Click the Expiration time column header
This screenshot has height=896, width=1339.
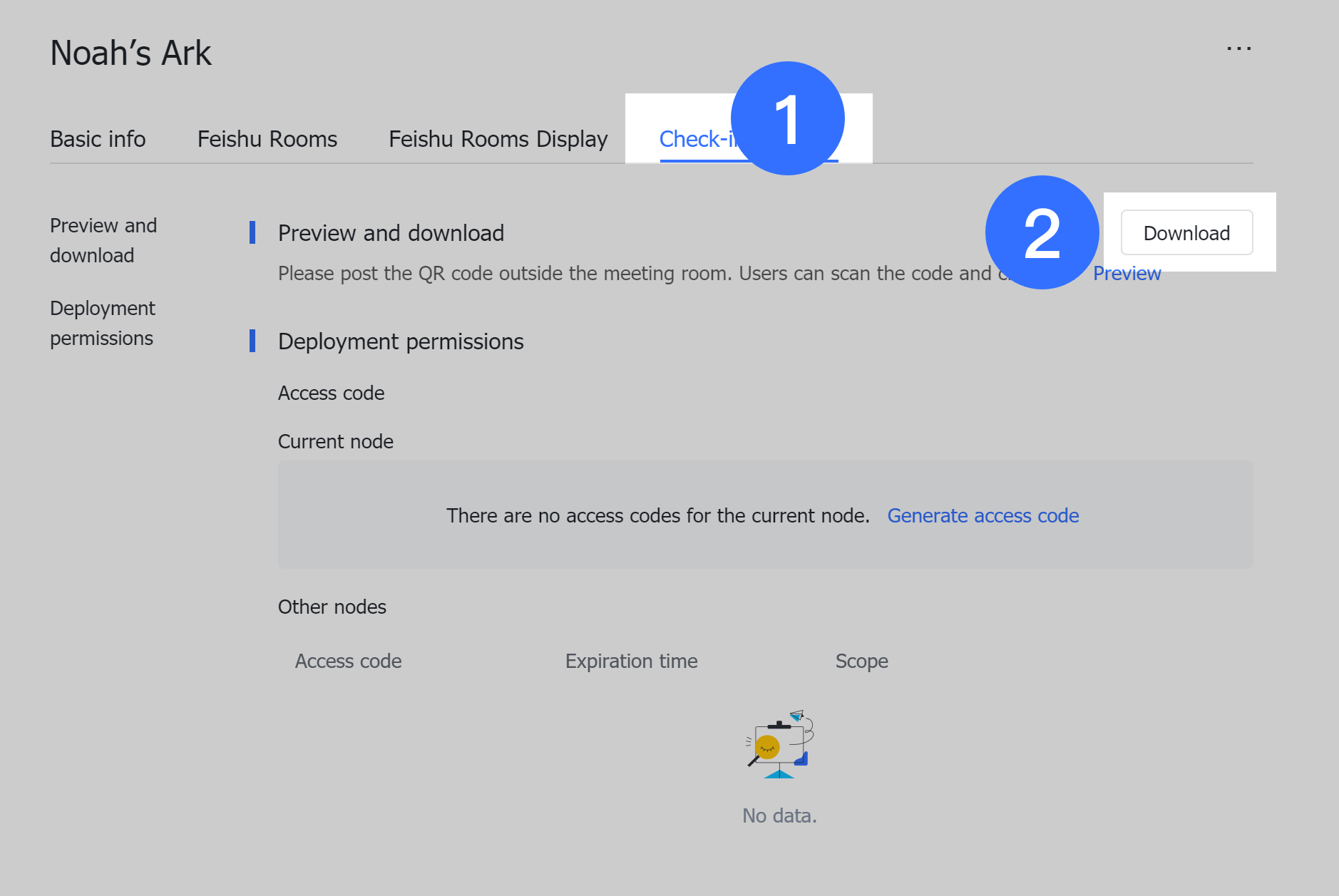coord(631,661)
